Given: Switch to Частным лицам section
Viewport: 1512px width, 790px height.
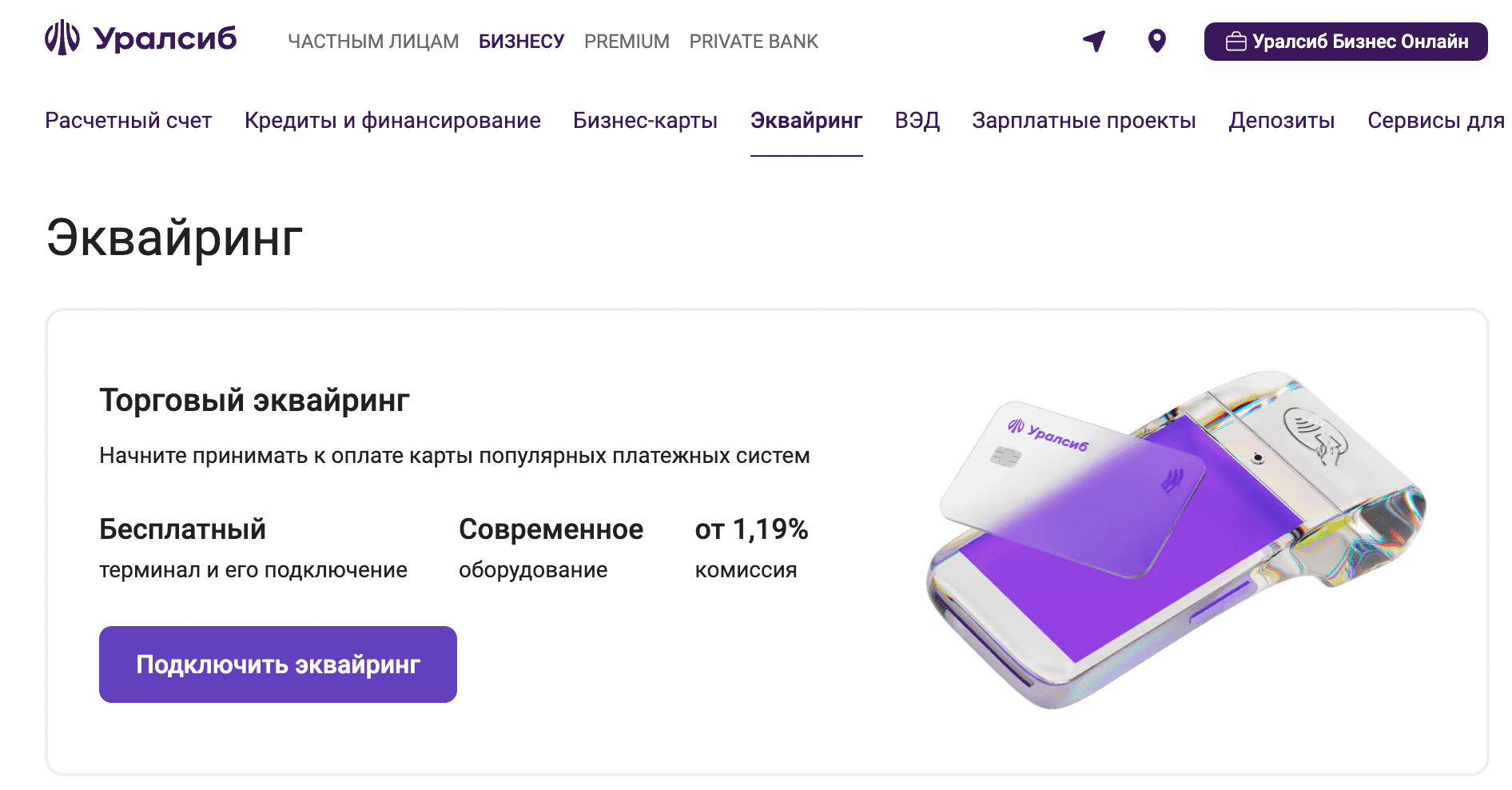Looking at the screenshot, I should pyautogui.click(x=373, y=42).
